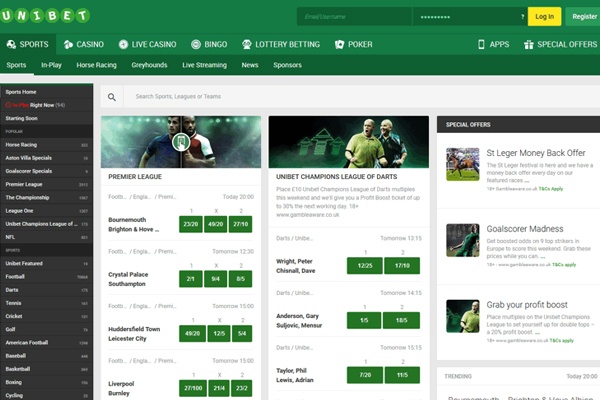Open the Goalscorer Madness offer title
The height and width of the screenshot is (400, 600).
click(x=525, y=229)
